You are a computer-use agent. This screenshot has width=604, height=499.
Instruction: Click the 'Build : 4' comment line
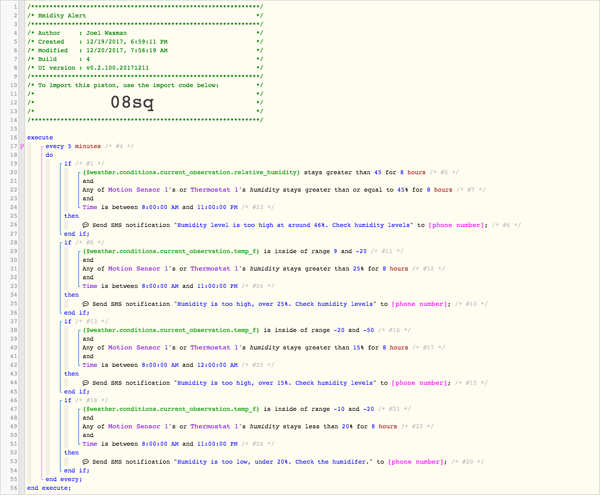[64, 59]
